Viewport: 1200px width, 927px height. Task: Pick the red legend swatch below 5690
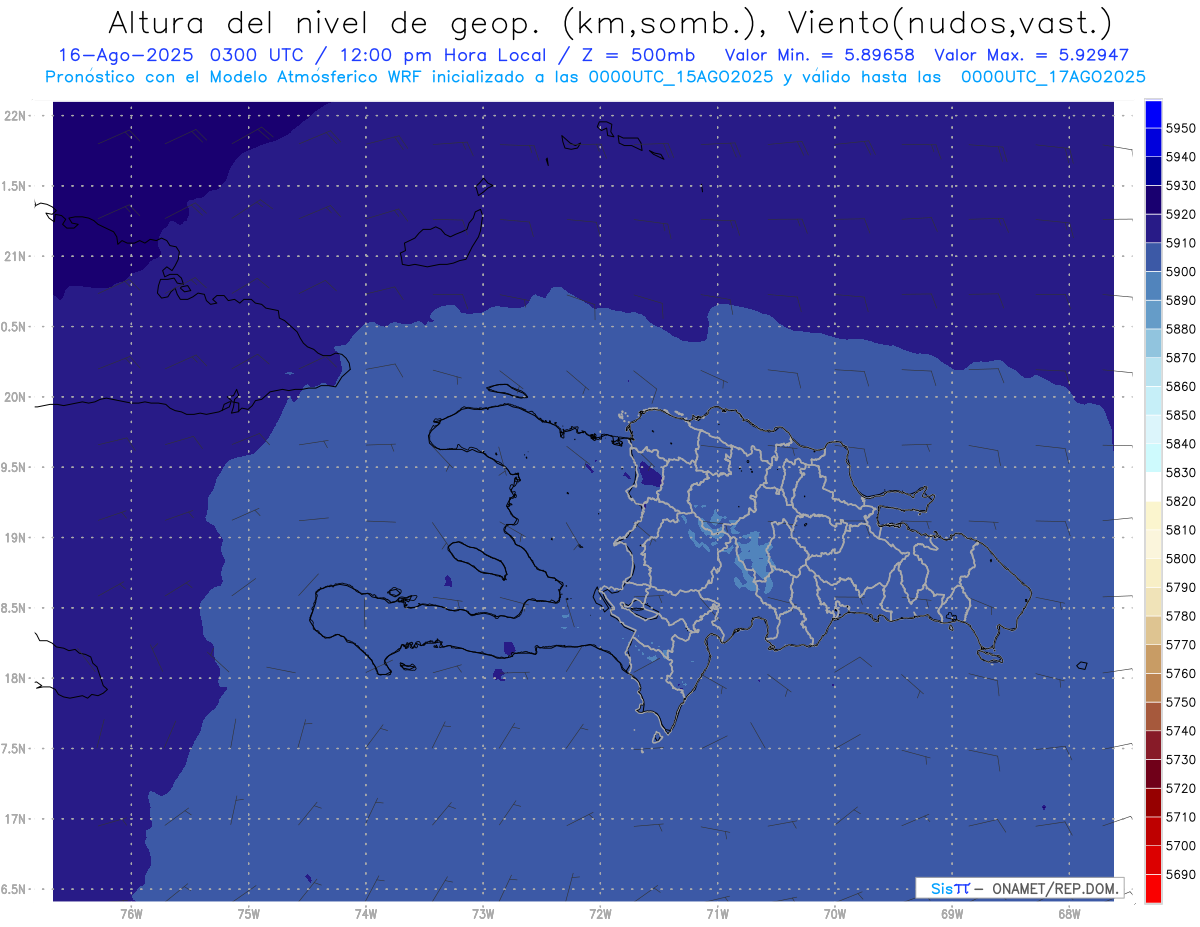pos(1153,888)
